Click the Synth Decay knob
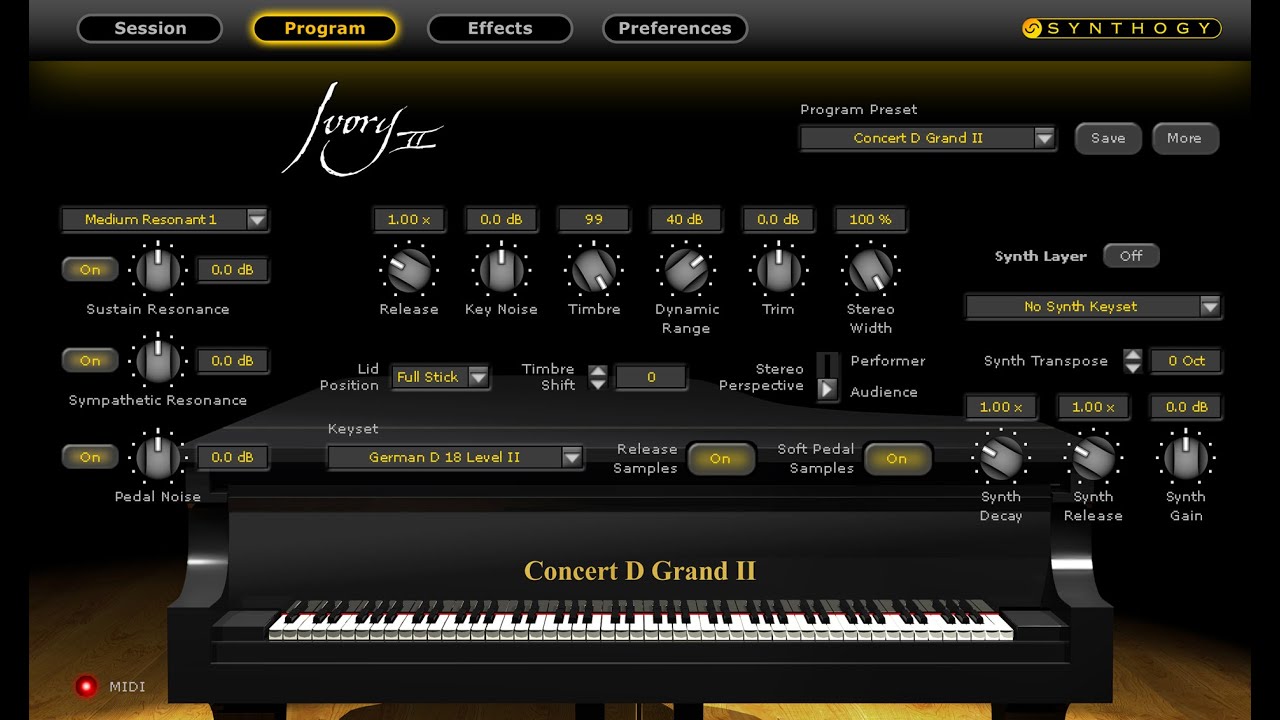Screen dimensions: 1280x720 (x=1001, y=457)
